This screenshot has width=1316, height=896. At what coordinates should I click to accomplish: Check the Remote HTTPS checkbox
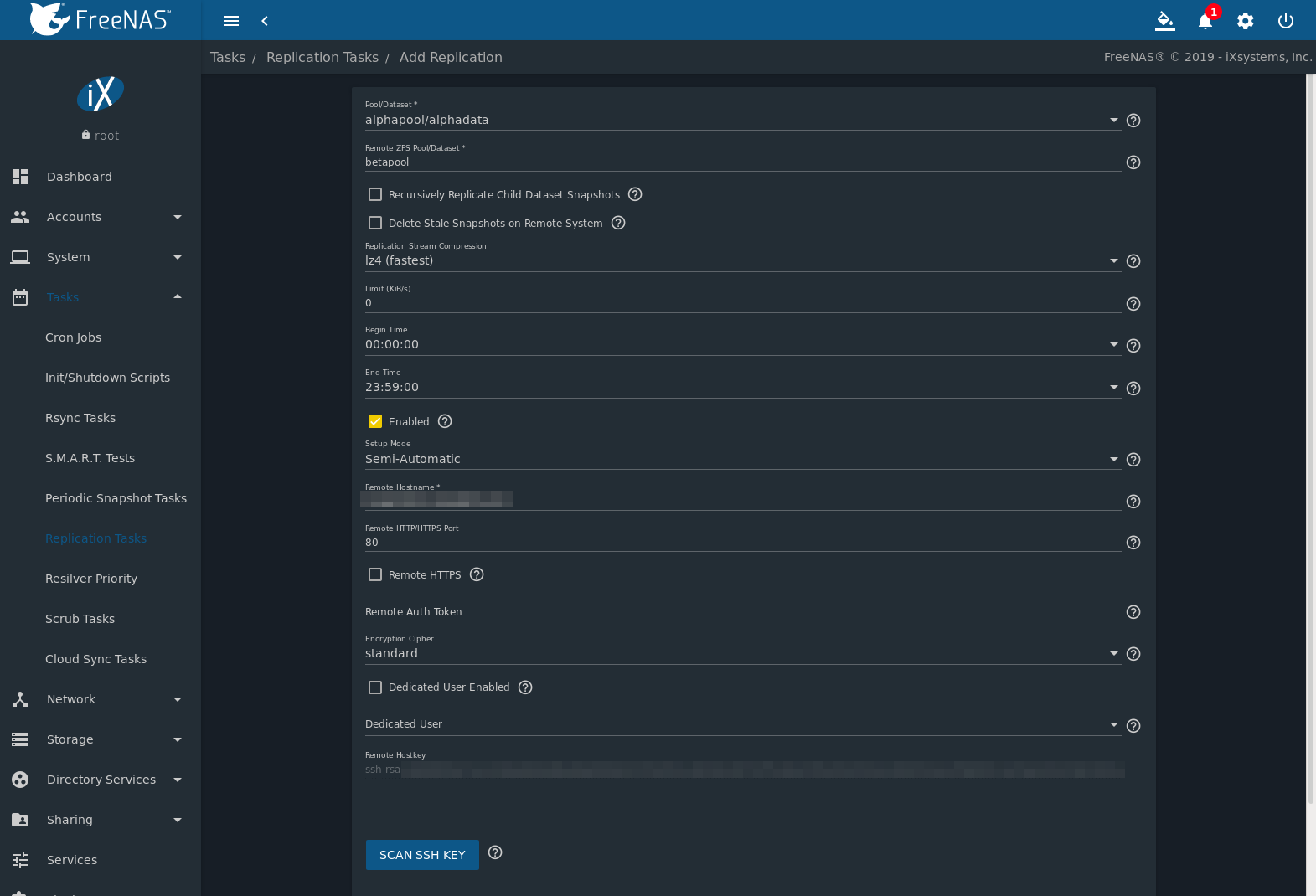click(375, 574)
